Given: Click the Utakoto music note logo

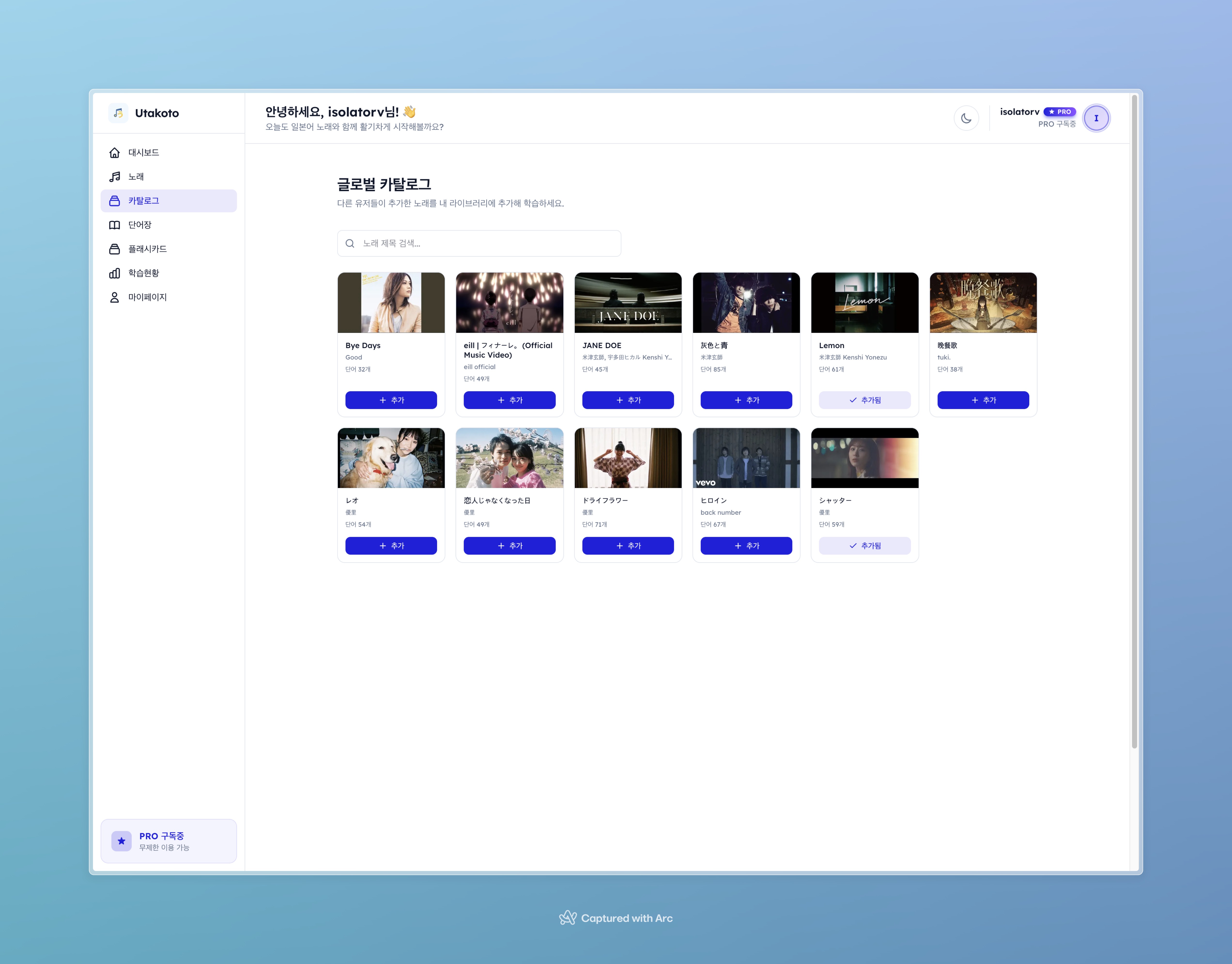Looking at the screenshot, I should pos(118,113).
